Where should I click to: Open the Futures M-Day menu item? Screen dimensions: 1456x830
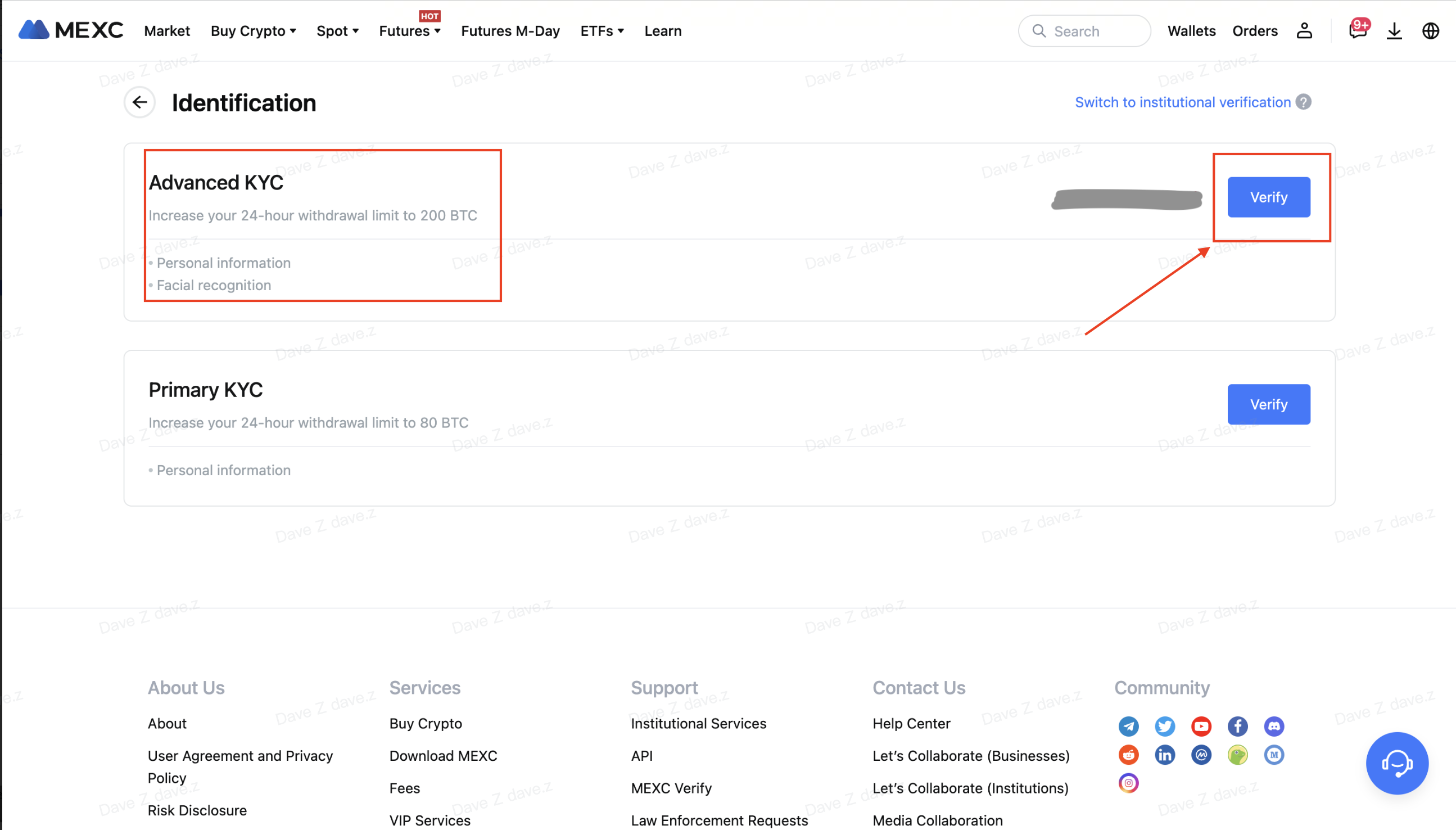point(510,31)
